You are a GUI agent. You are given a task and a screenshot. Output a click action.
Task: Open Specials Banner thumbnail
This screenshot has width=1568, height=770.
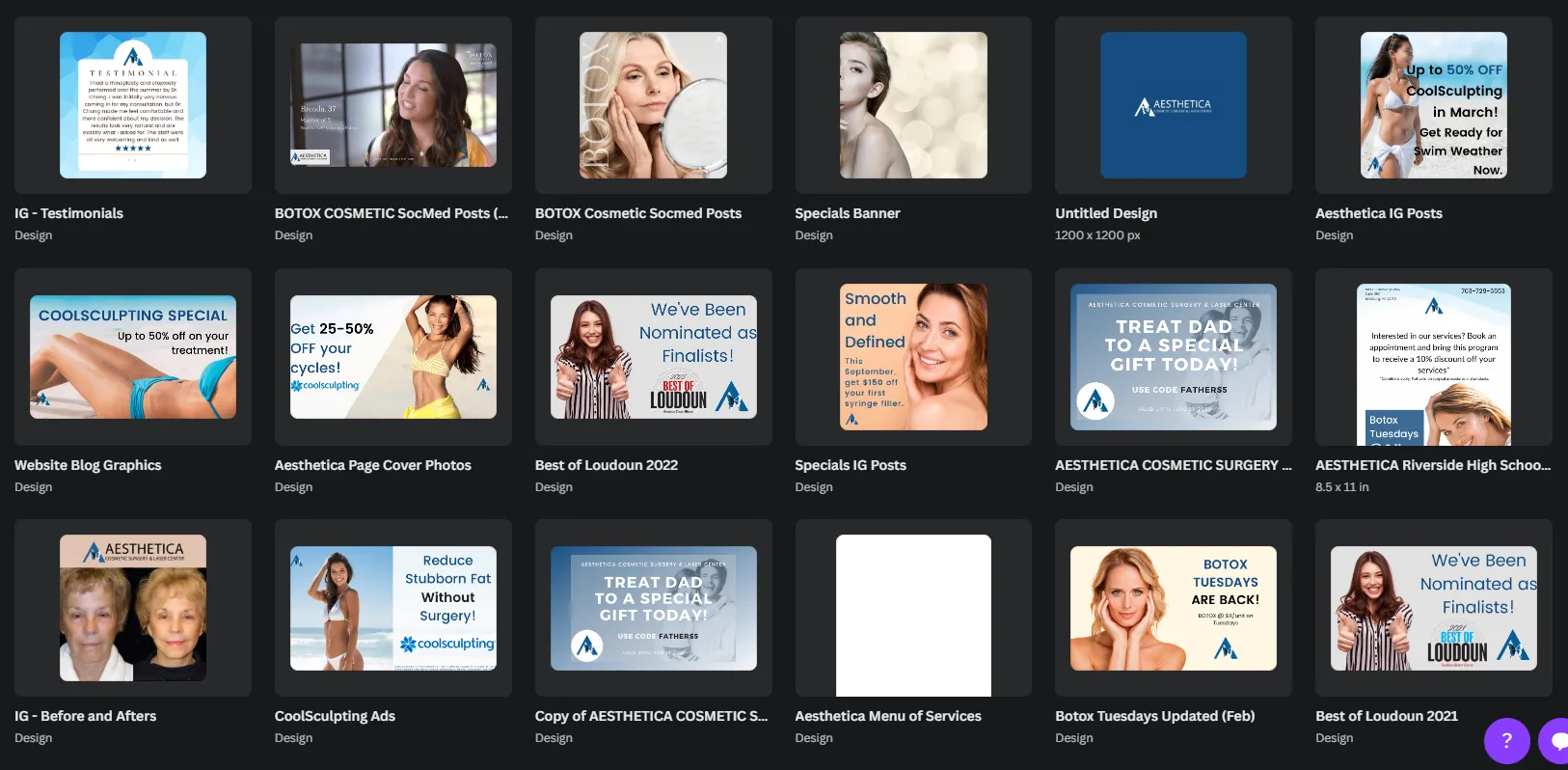pyautogui.click(x=913, y=105)
